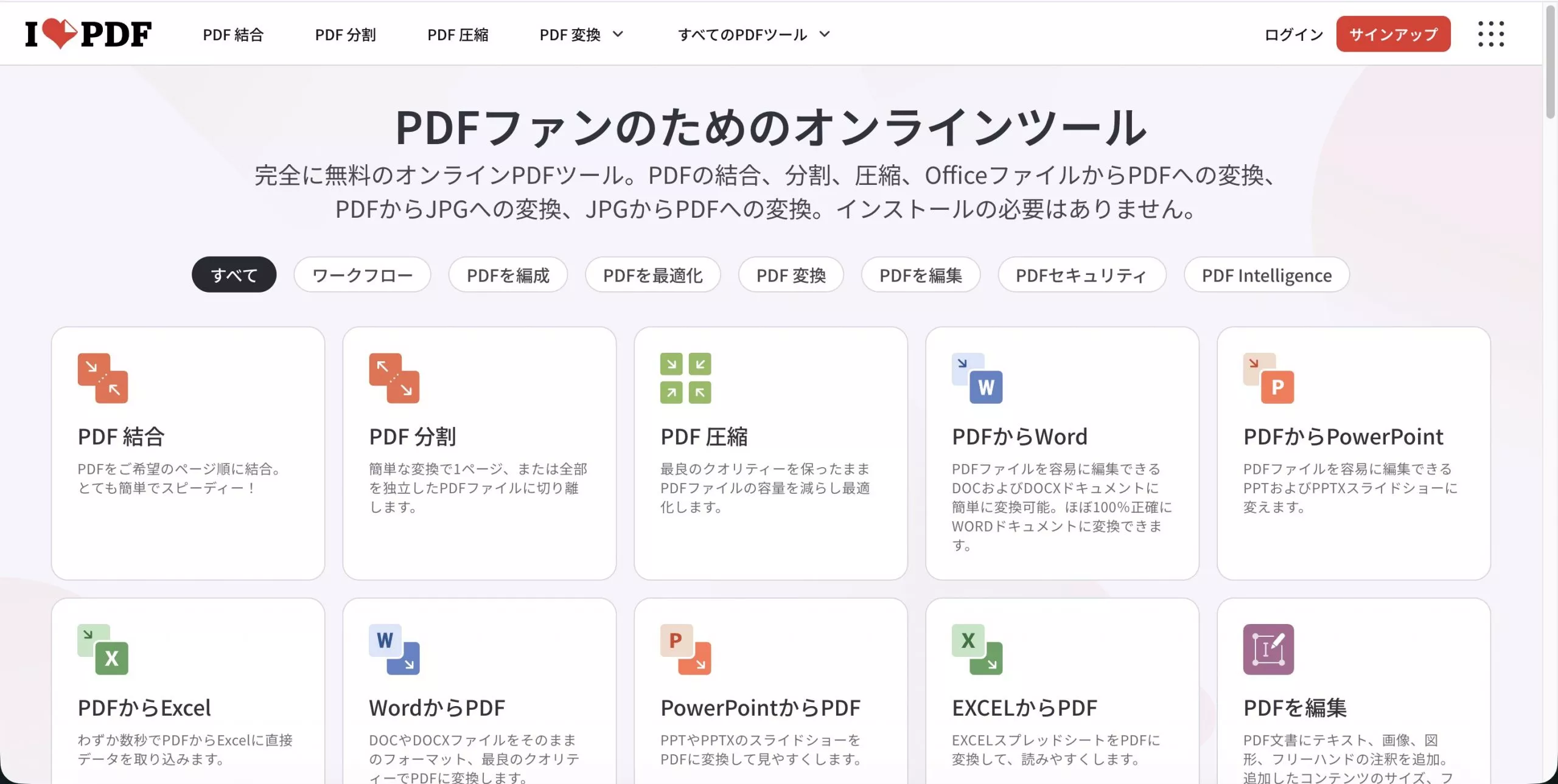Image resolution: width=1558 pixels, height=784 pixels.
Task: Select the すべて filter tab
Action: click(x=234, y=275)
